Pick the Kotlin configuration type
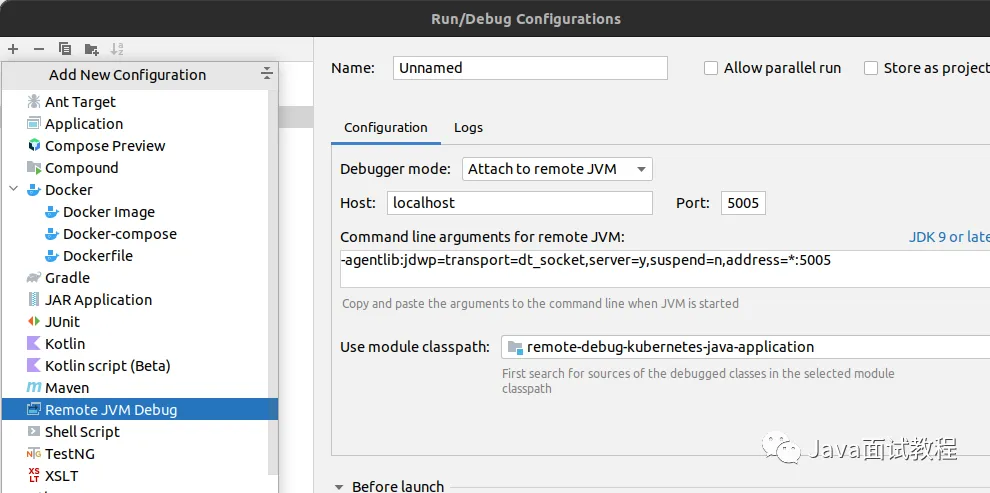Viewport: 990px width, 493px height. point(65,344)
